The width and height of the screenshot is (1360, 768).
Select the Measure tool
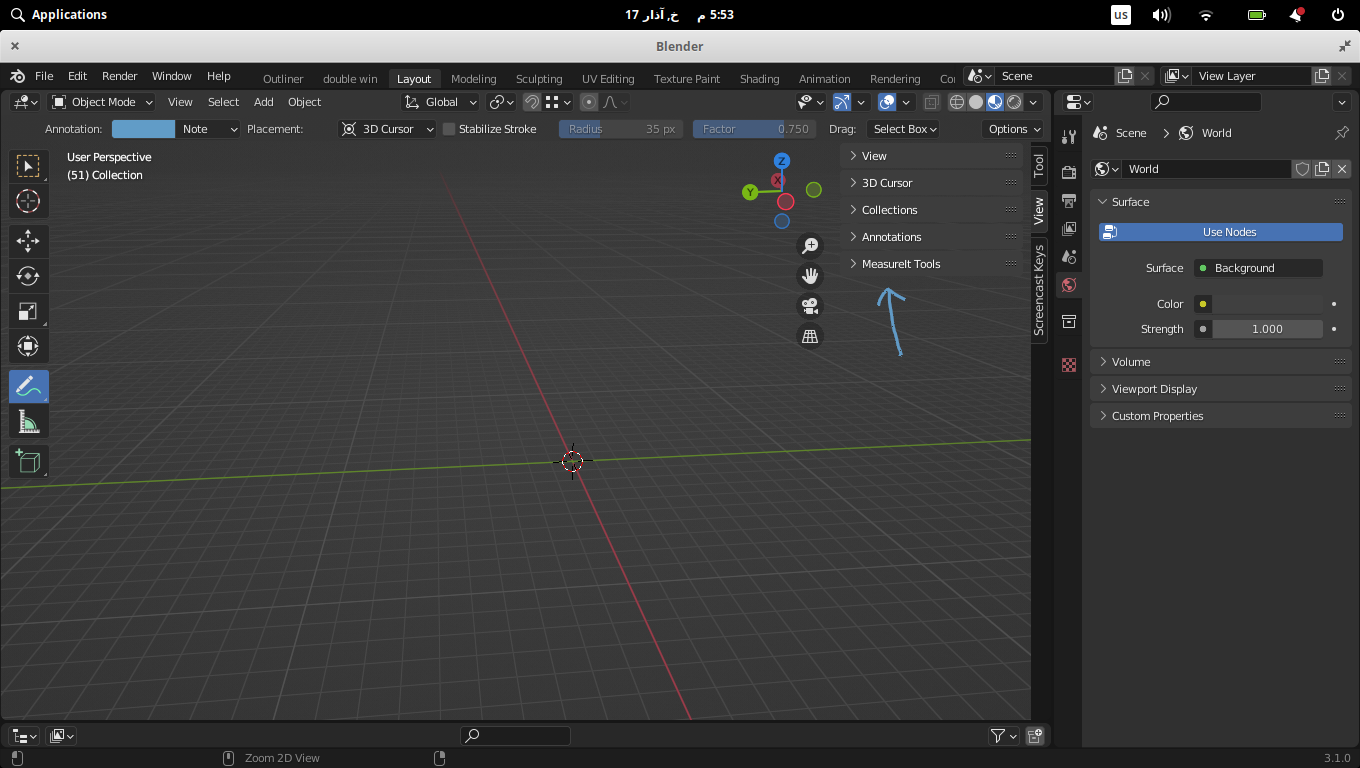[28, 421]
